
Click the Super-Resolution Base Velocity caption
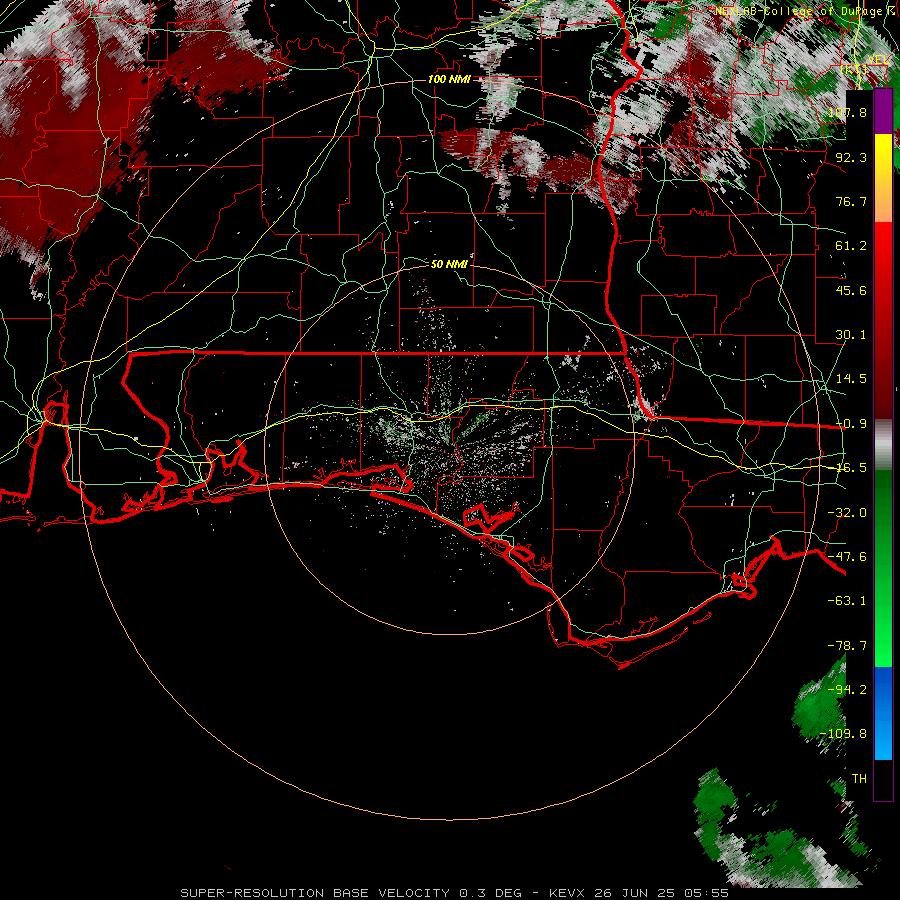[455, 893]
